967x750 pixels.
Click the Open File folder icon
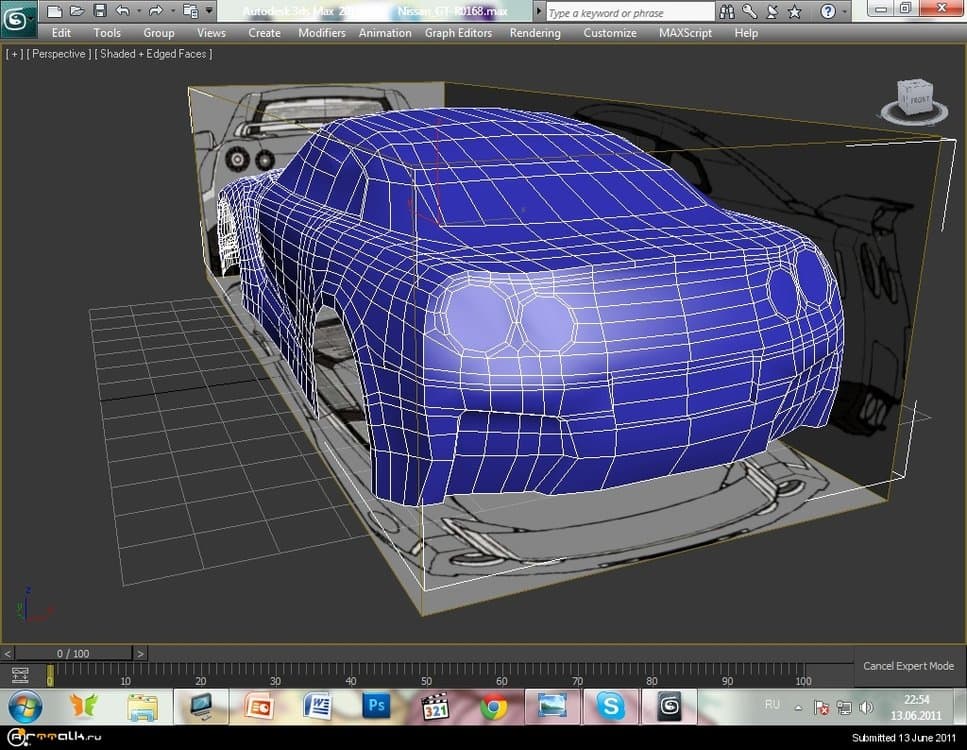point(77,11)
